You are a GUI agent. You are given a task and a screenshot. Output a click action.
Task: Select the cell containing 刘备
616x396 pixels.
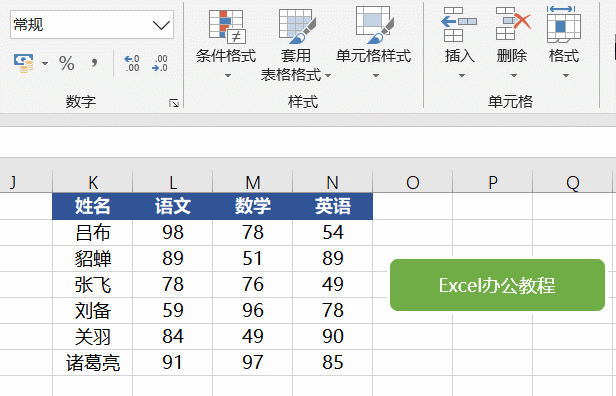point(93,310)
